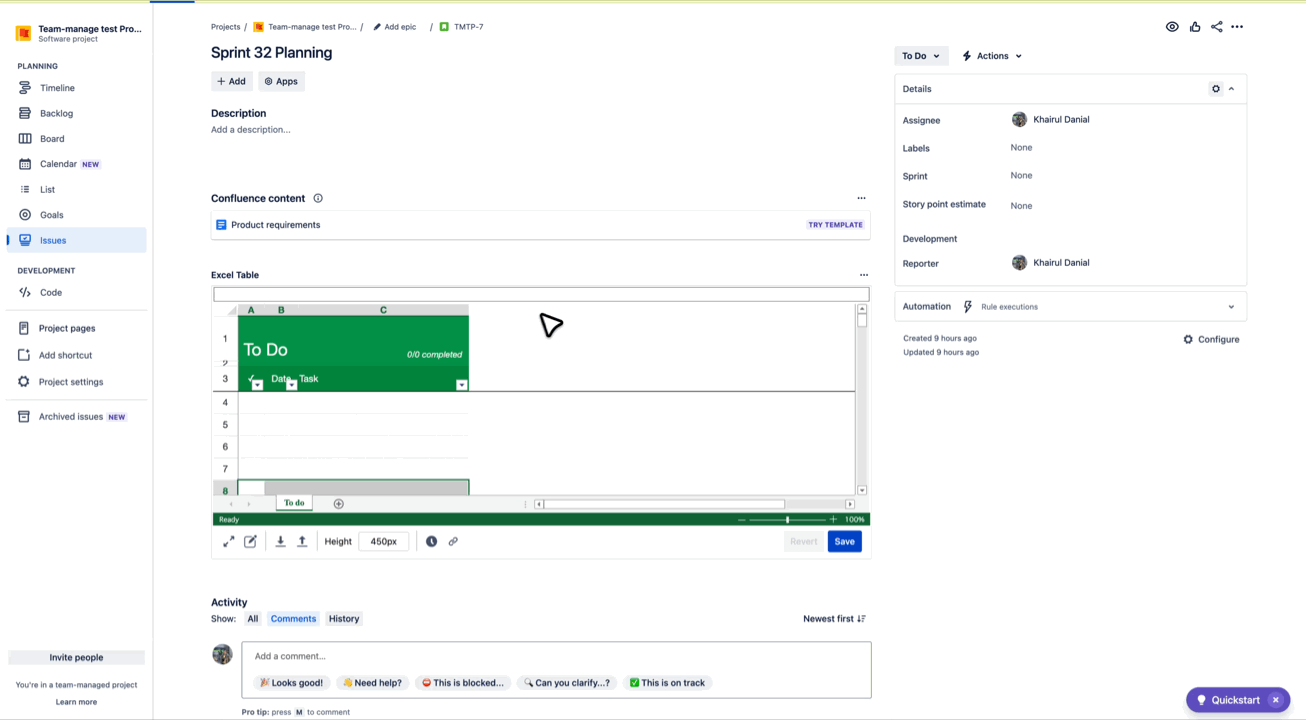Viewport: 1306px width, 720px height.
Task: Expand the Excel table to fullscreen
Action: click(229, 541)
